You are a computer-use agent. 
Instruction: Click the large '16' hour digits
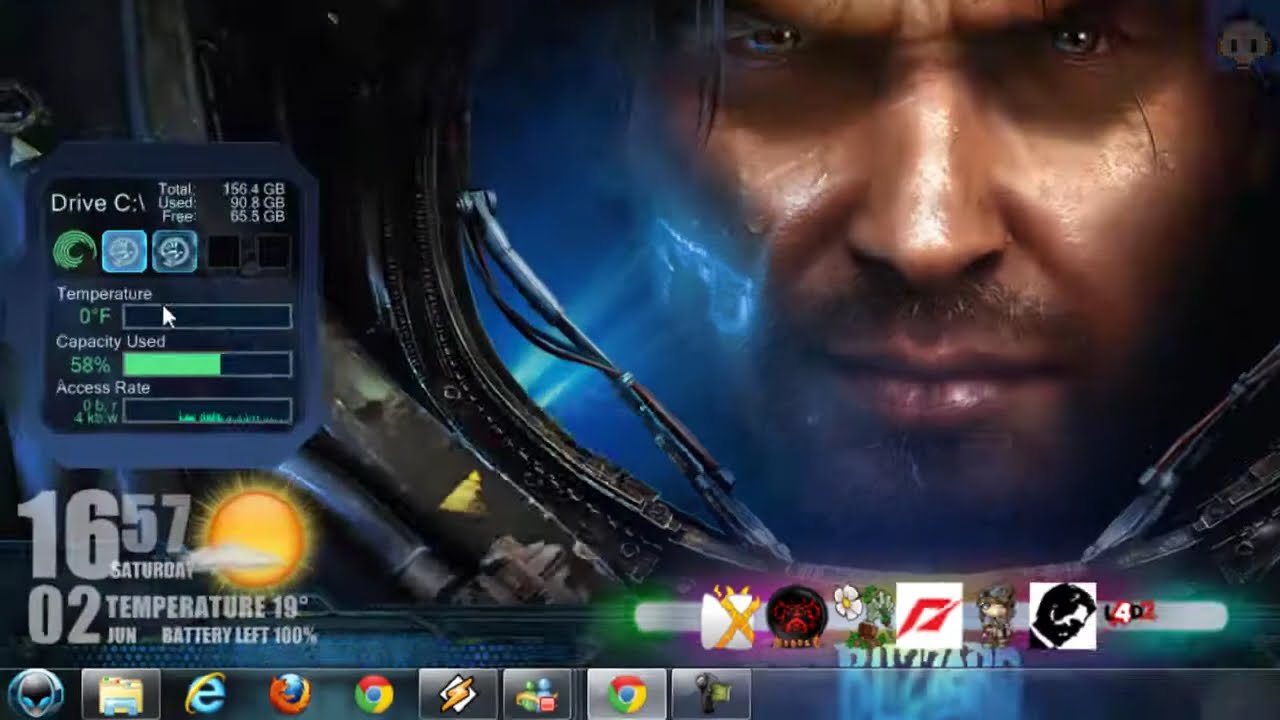(68, 537)
